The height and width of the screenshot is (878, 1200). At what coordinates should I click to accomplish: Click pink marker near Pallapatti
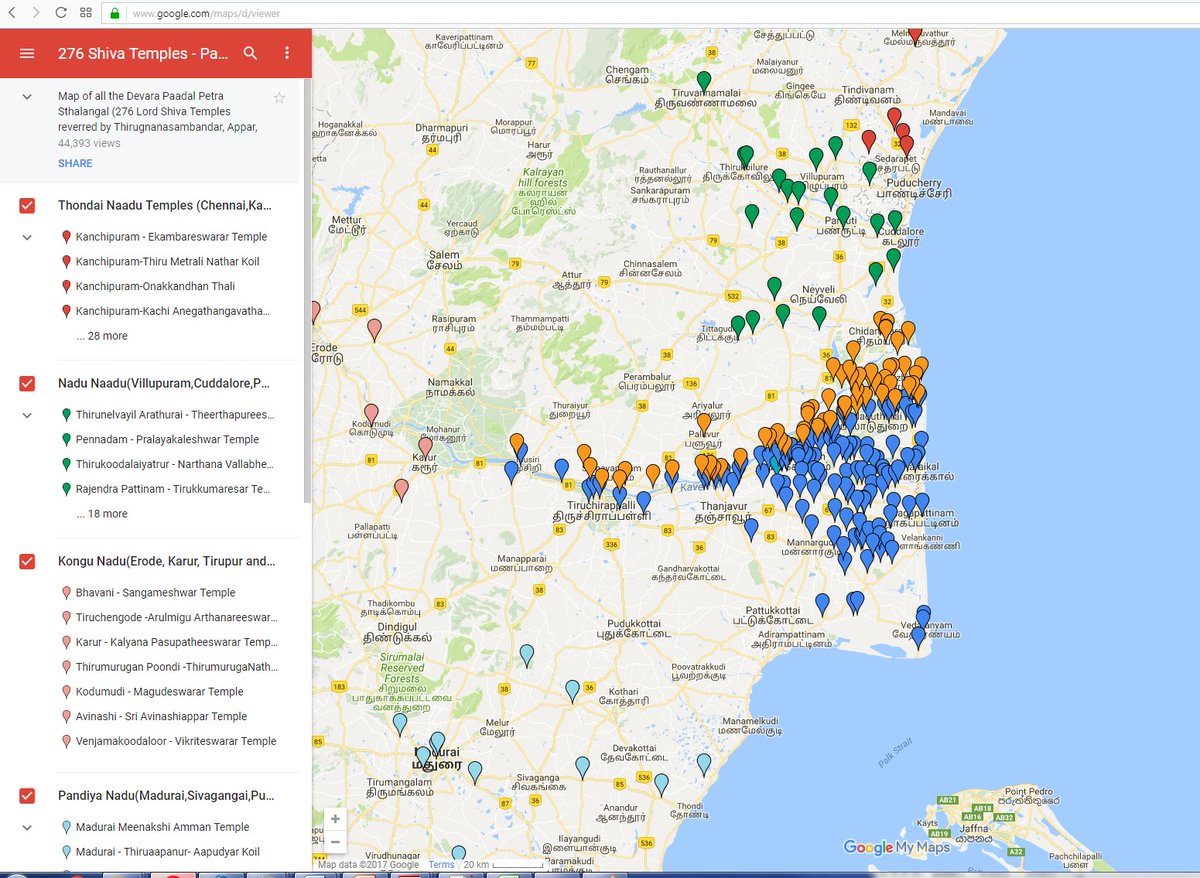coord(401,490)
